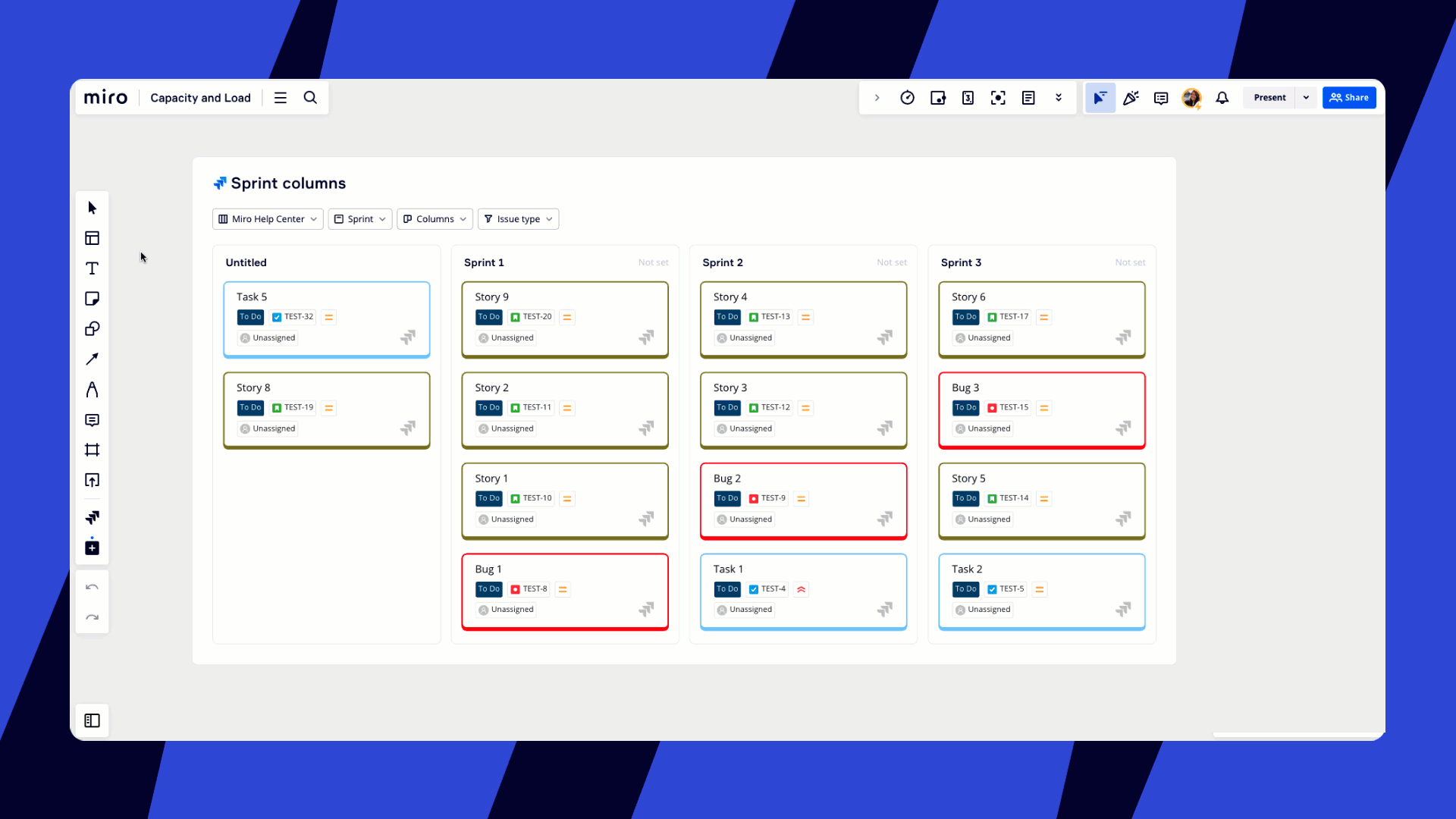Open the Columns dropdown
This screenshot has width=1456, height=819.
[x=434, y=218]
